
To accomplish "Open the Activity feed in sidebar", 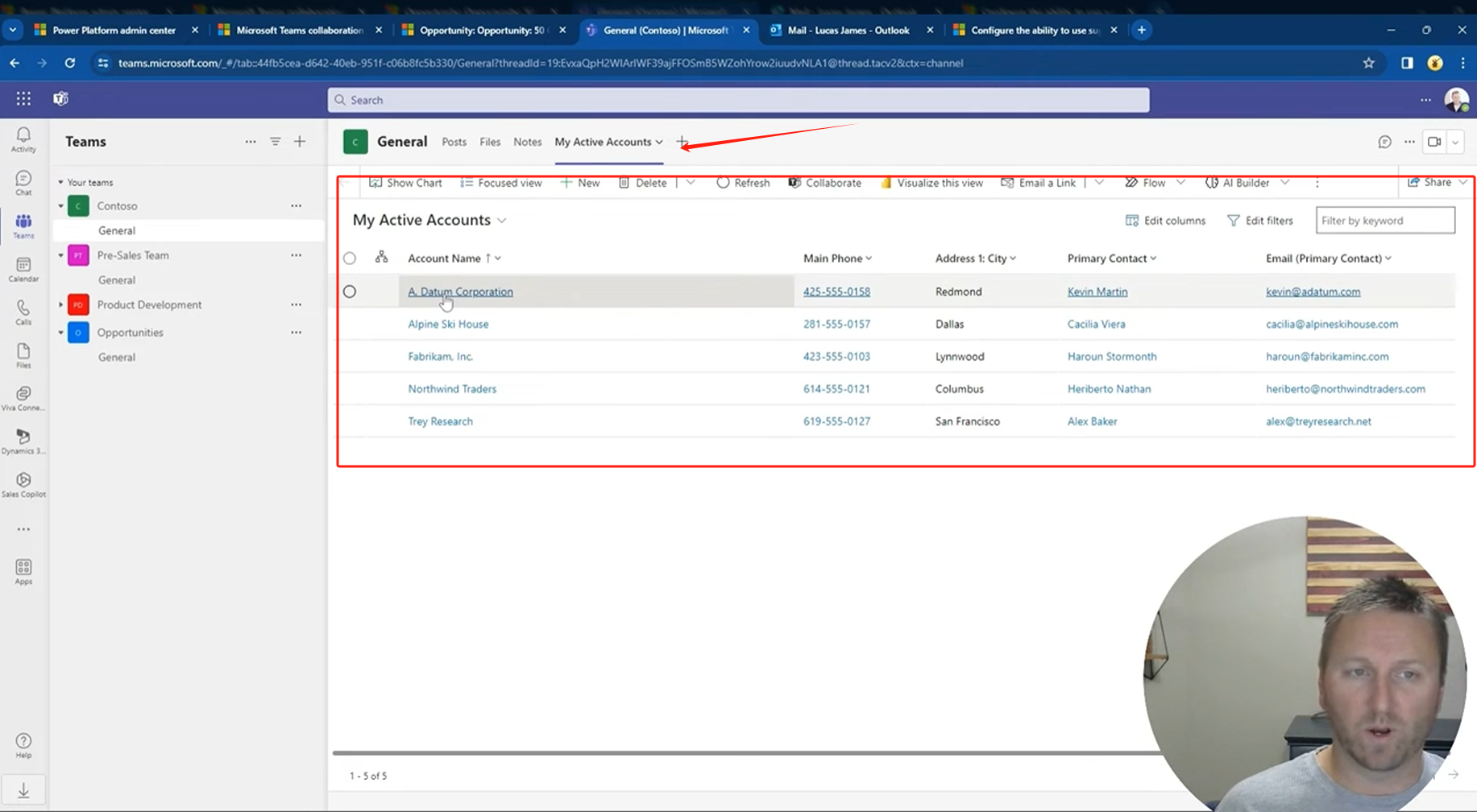I will pos(23,139).
